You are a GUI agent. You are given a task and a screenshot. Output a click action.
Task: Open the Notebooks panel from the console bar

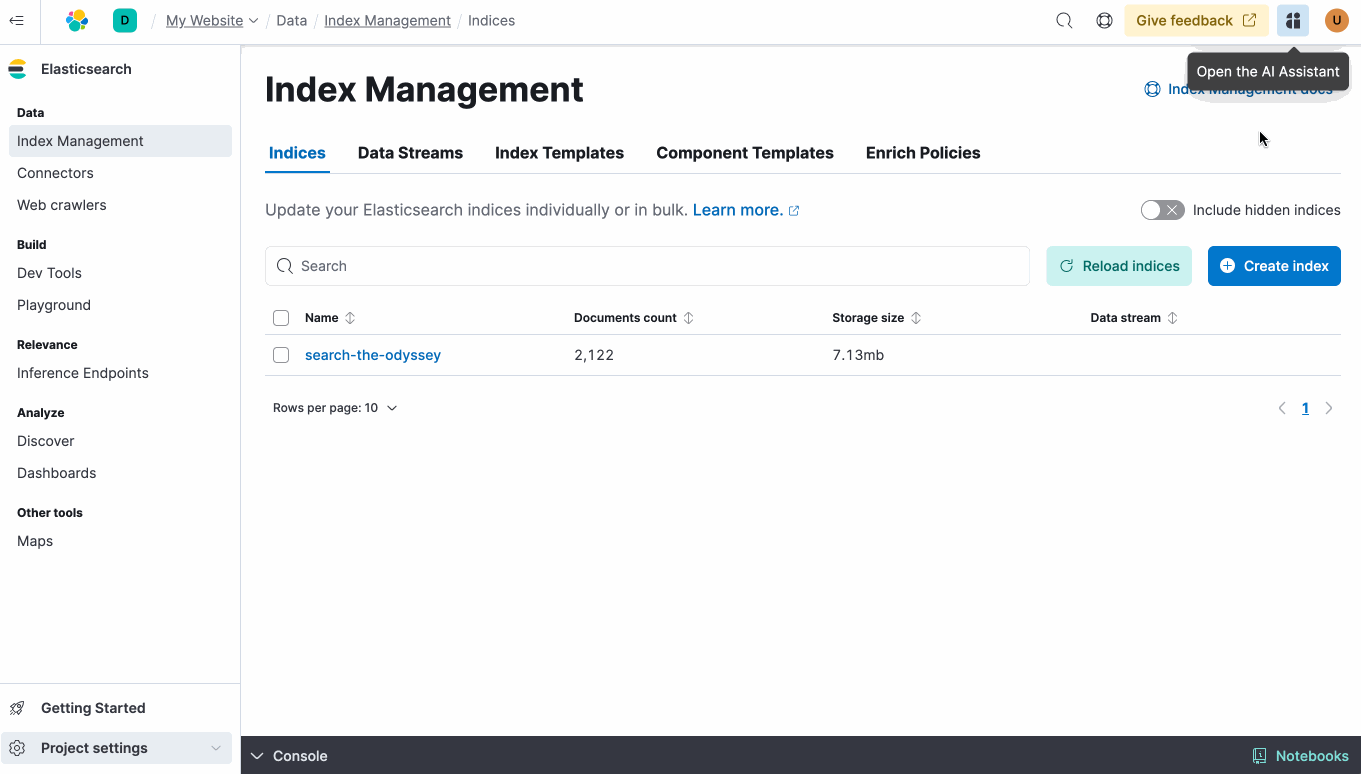(x=1300, y=755)
